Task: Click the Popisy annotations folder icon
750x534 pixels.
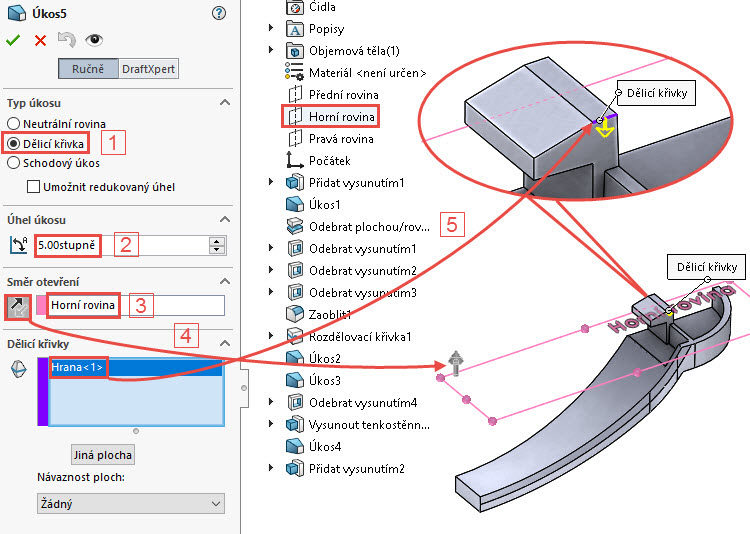Action: 295,29
